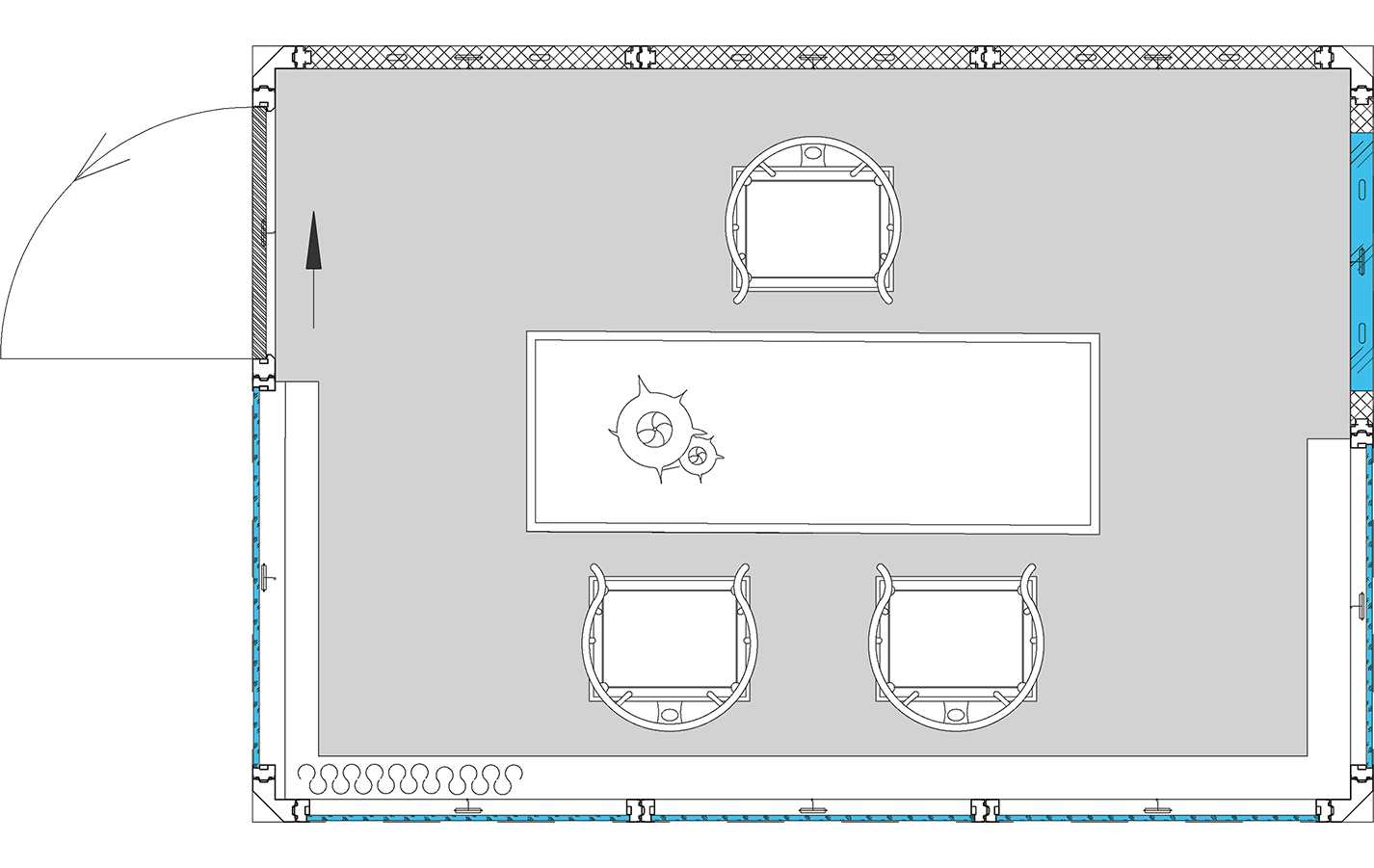Select the top-left corner post
Screen dimensions: 1374x868
pos(264,60)
